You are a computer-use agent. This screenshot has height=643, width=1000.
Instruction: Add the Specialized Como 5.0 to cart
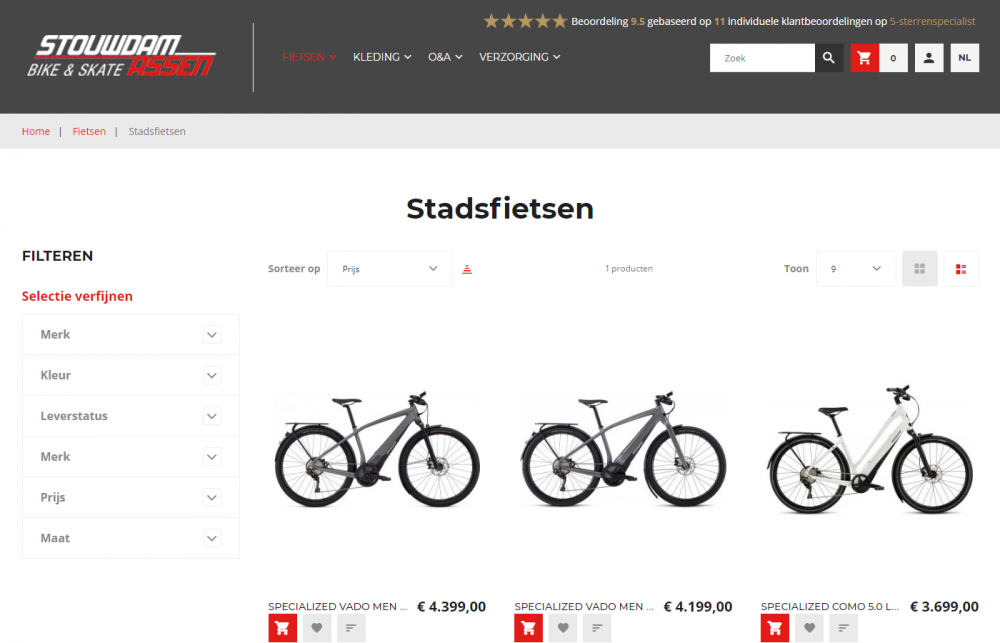click(x=775, y=628)
